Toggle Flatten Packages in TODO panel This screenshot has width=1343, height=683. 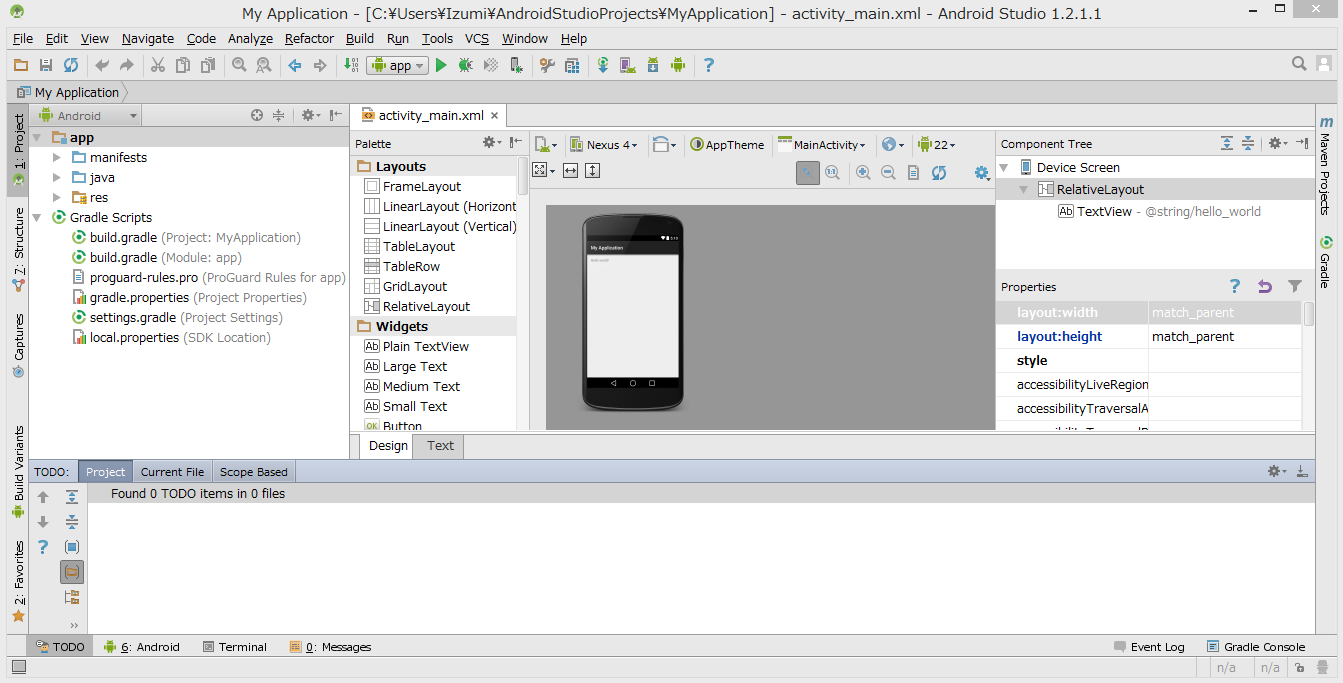72,597
